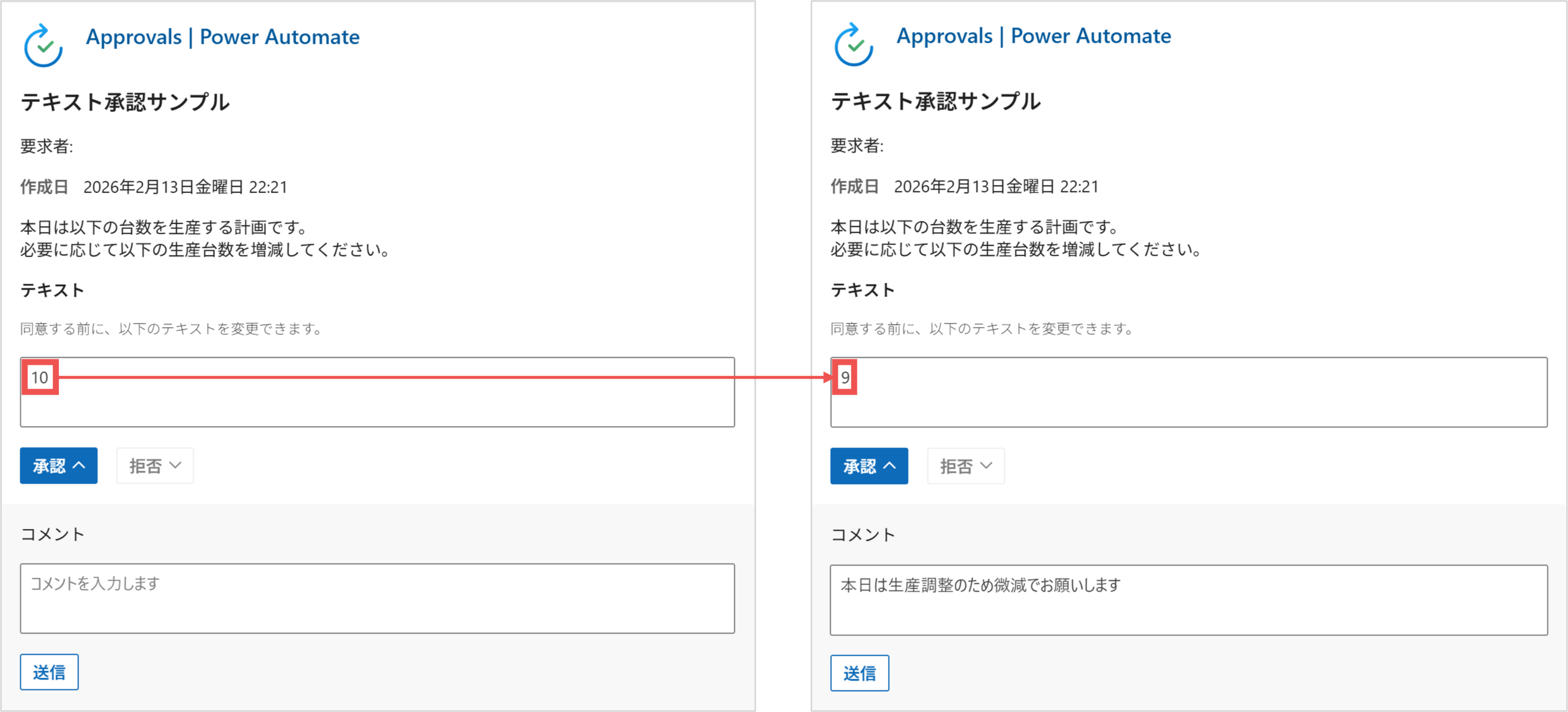Collapse the right 承認 button chevron

click(888, 466)
